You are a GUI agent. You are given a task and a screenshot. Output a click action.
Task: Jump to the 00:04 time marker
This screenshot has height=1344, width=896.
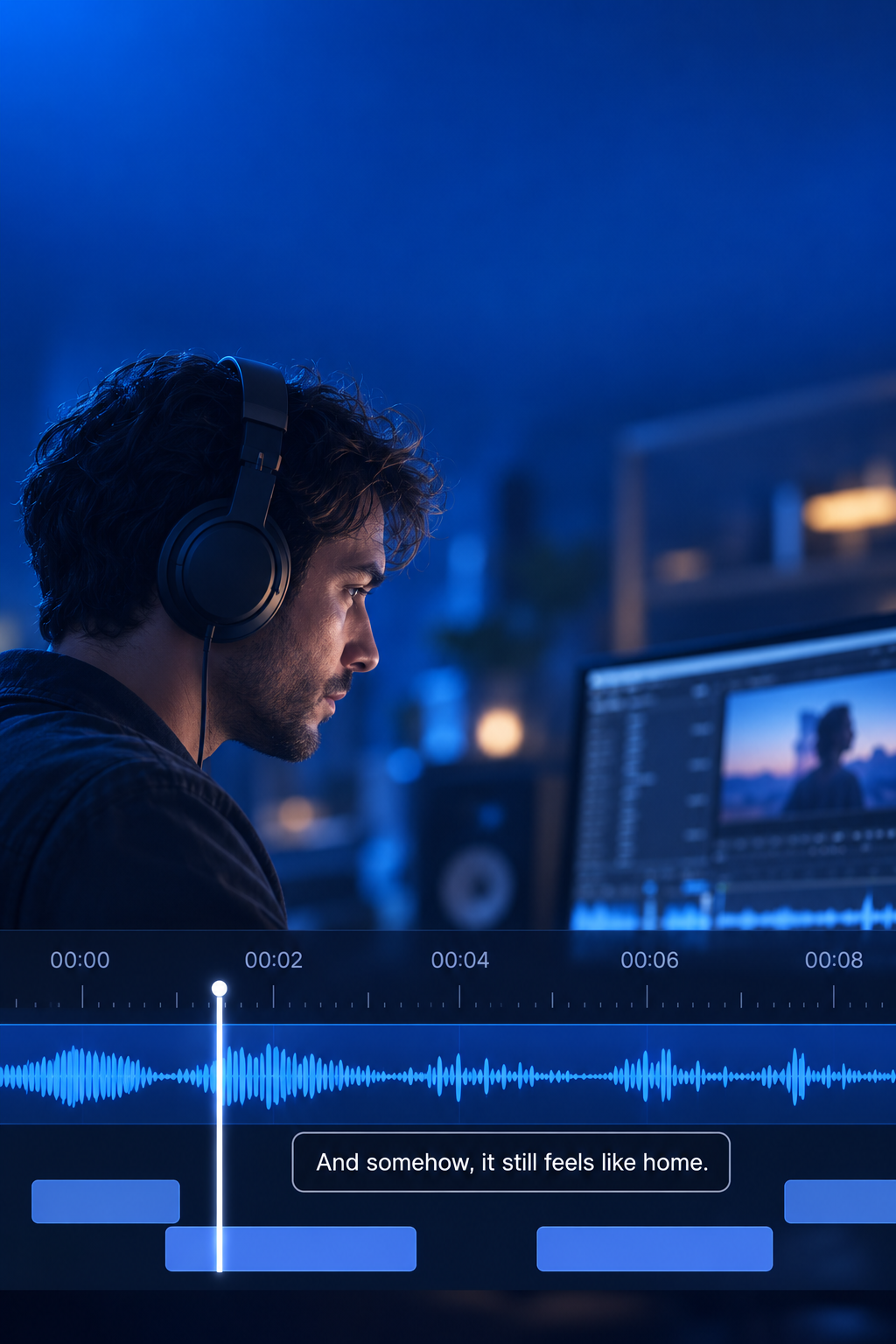[460, 960]
